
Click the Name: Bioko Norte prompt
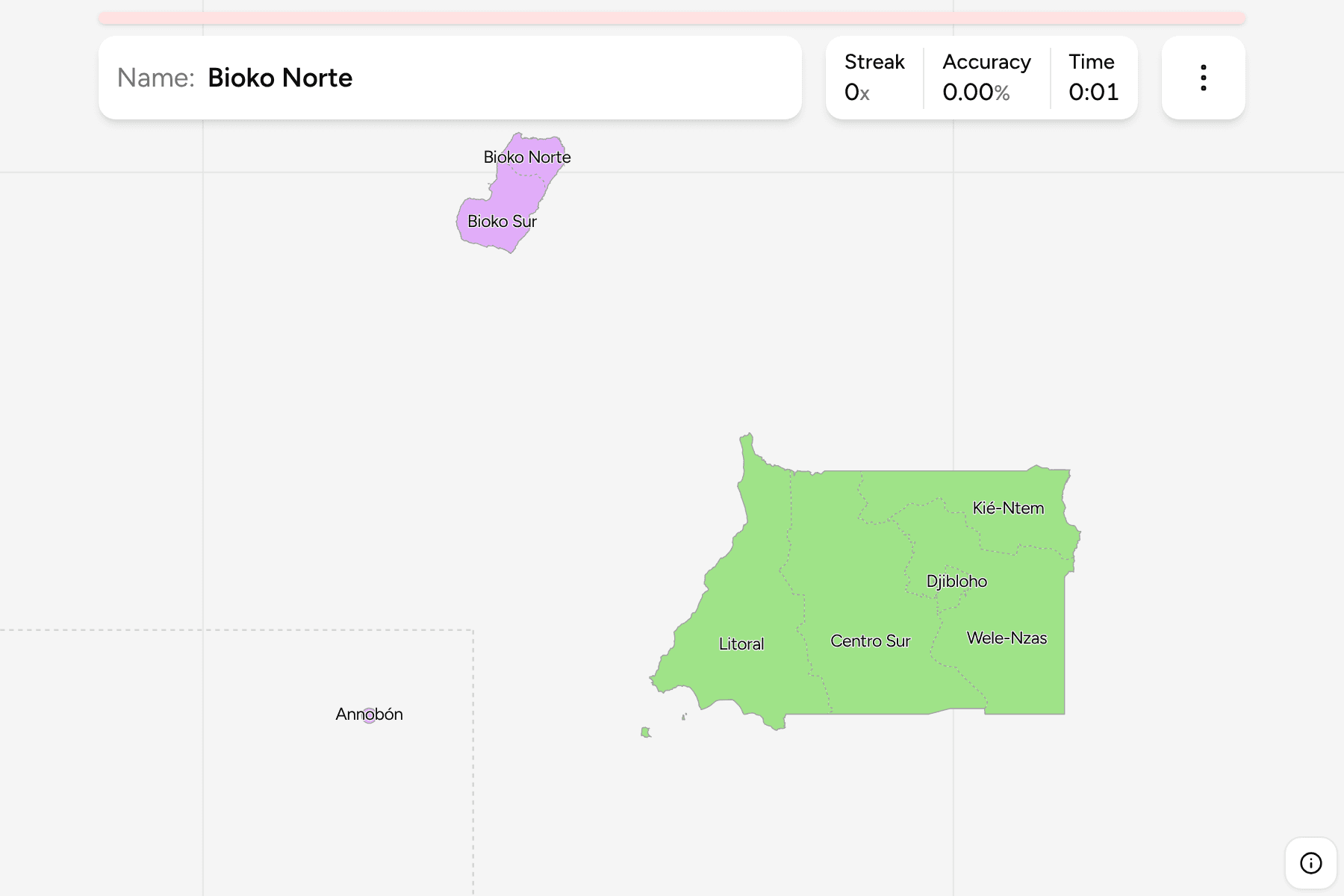click(x=450, y=78)
